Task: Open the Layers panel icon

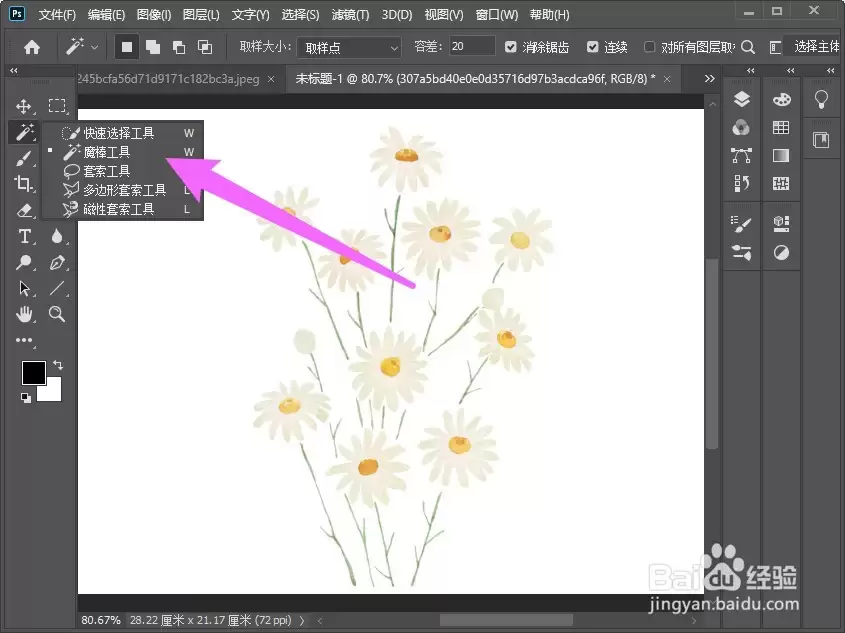Action: tap(742, 99)
